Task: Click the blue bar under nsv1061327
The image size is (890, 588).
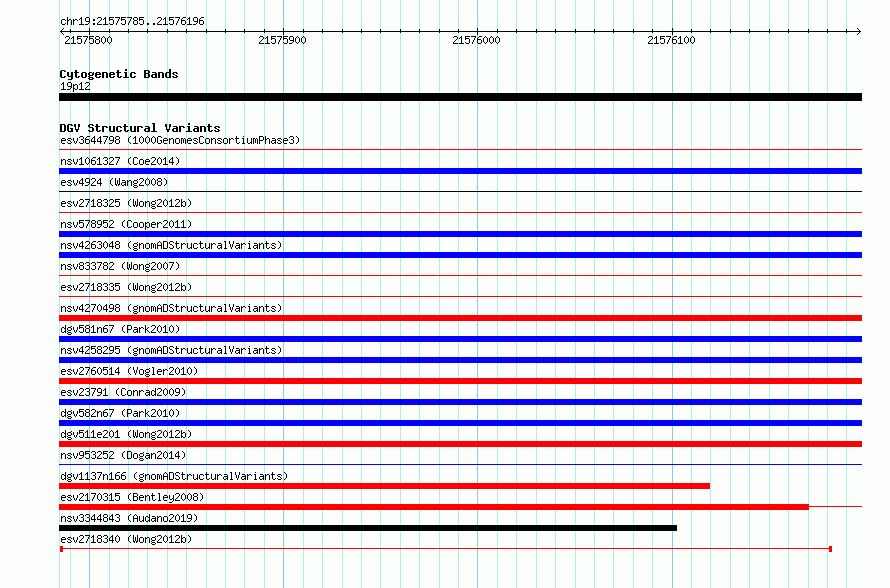Action: click(x=460, y=171)
